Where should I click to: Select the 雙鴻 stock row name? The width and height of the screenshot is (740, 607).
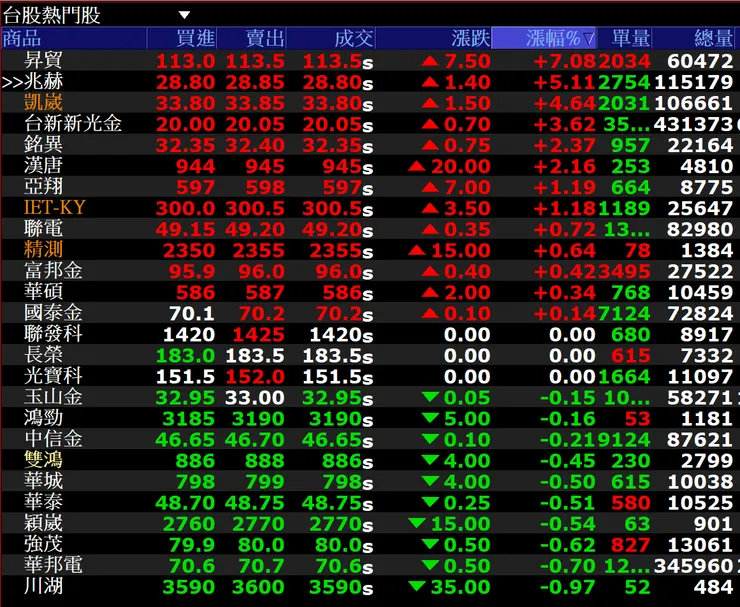pyautogui.click(x=43, y=460)
